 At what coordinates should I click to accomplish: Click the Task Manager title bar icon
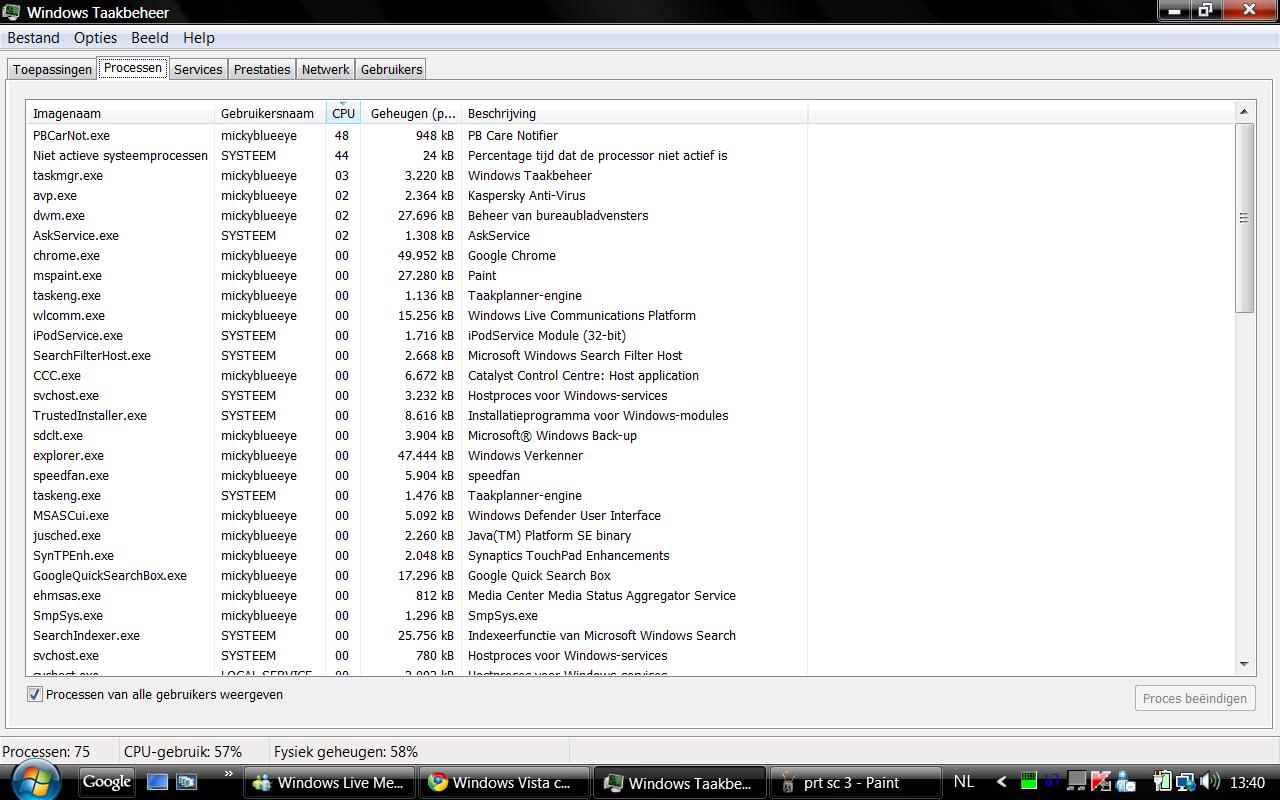click(x=11, y=12)
